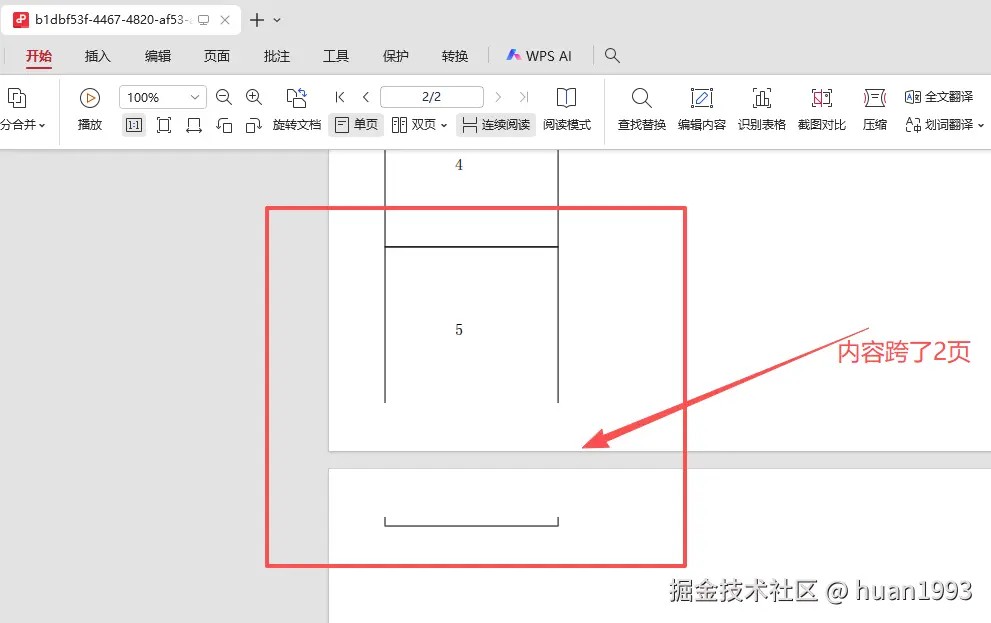Image resolution: width=991 pixels, height=623 pixels.
Task: Jump to first page arrow
Action: coord(340,97)
